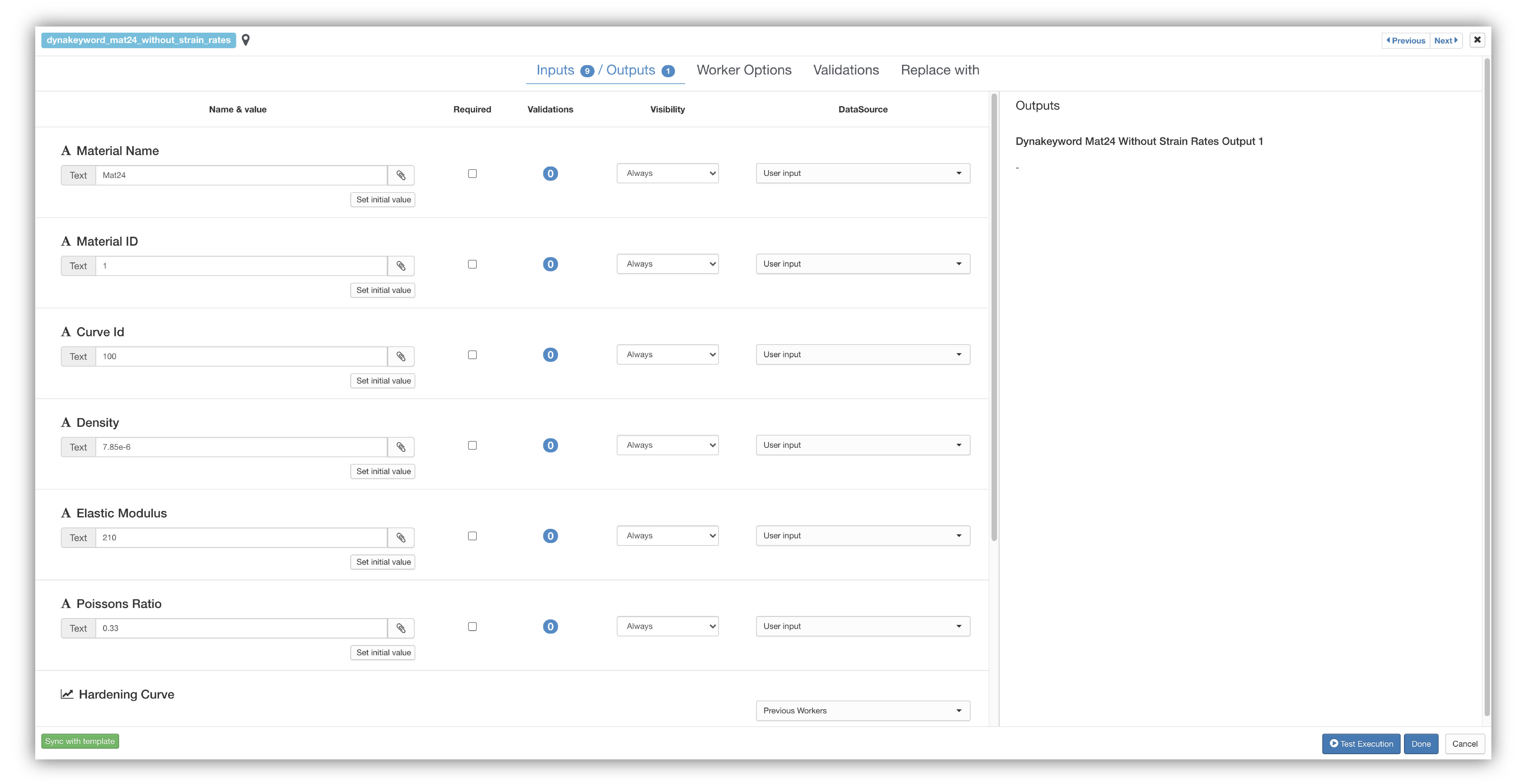Click Set initial value for Density
This screenshot has width=1519, height=784.
(383, 472)
